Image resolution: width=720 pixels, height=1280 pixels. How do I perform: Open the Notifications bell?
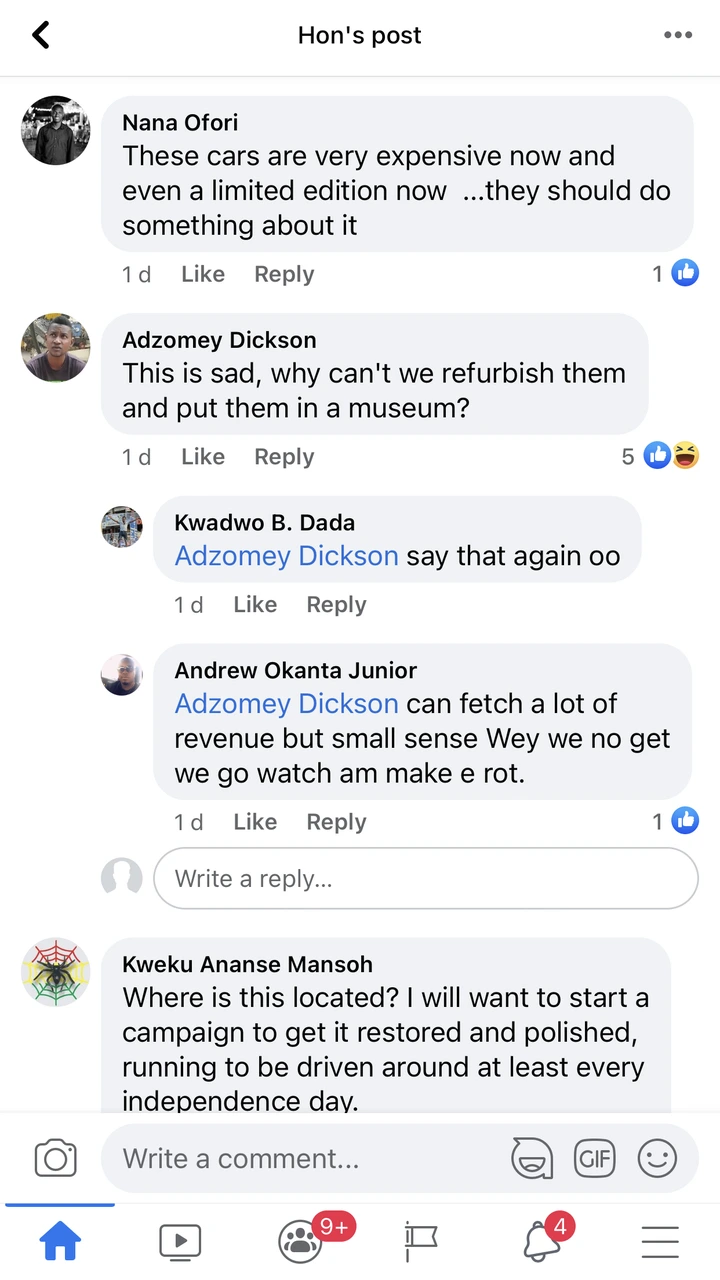(x=541, y=1242)
